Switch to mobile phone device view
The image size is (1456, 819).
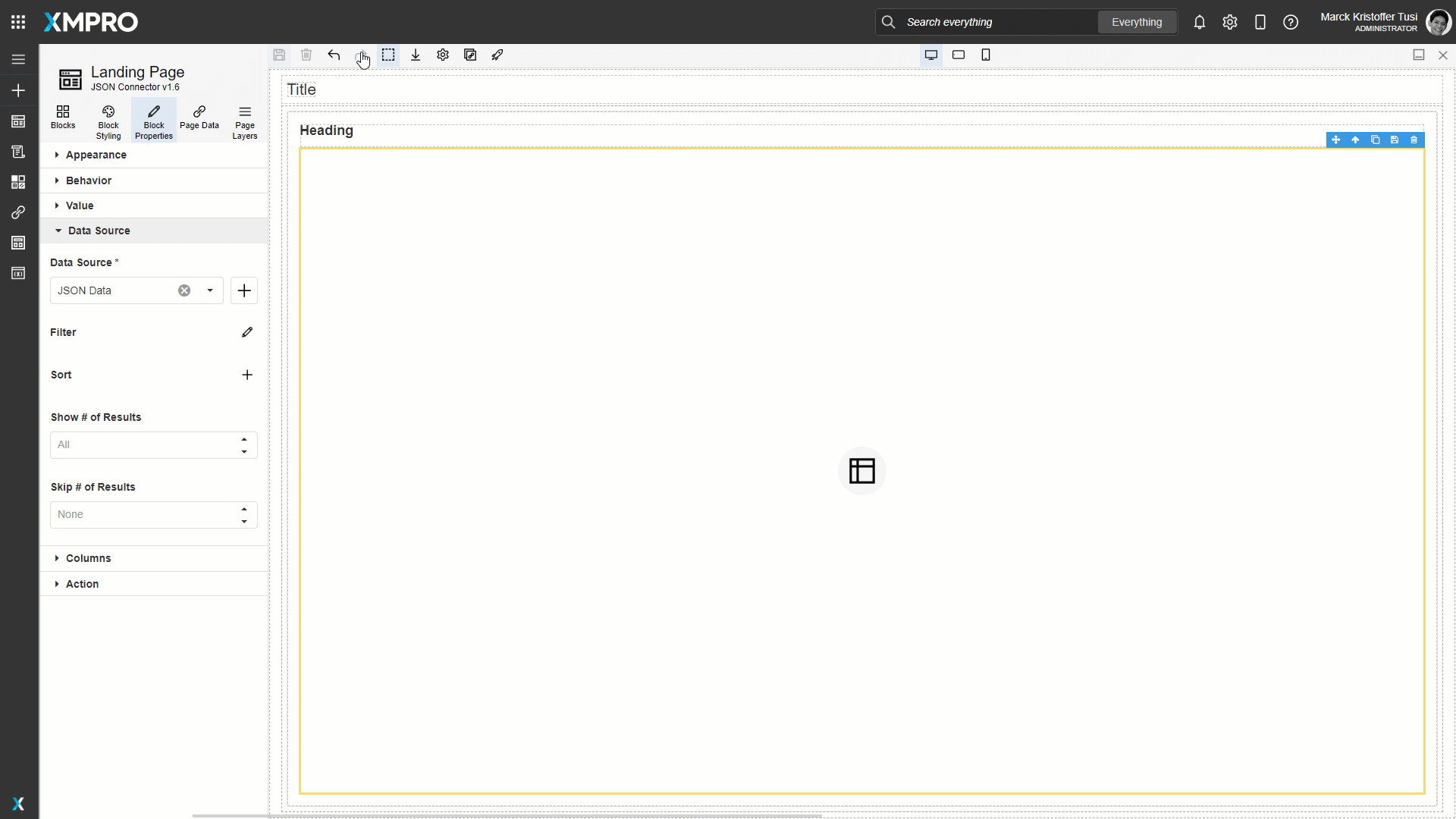click(986, 55)
